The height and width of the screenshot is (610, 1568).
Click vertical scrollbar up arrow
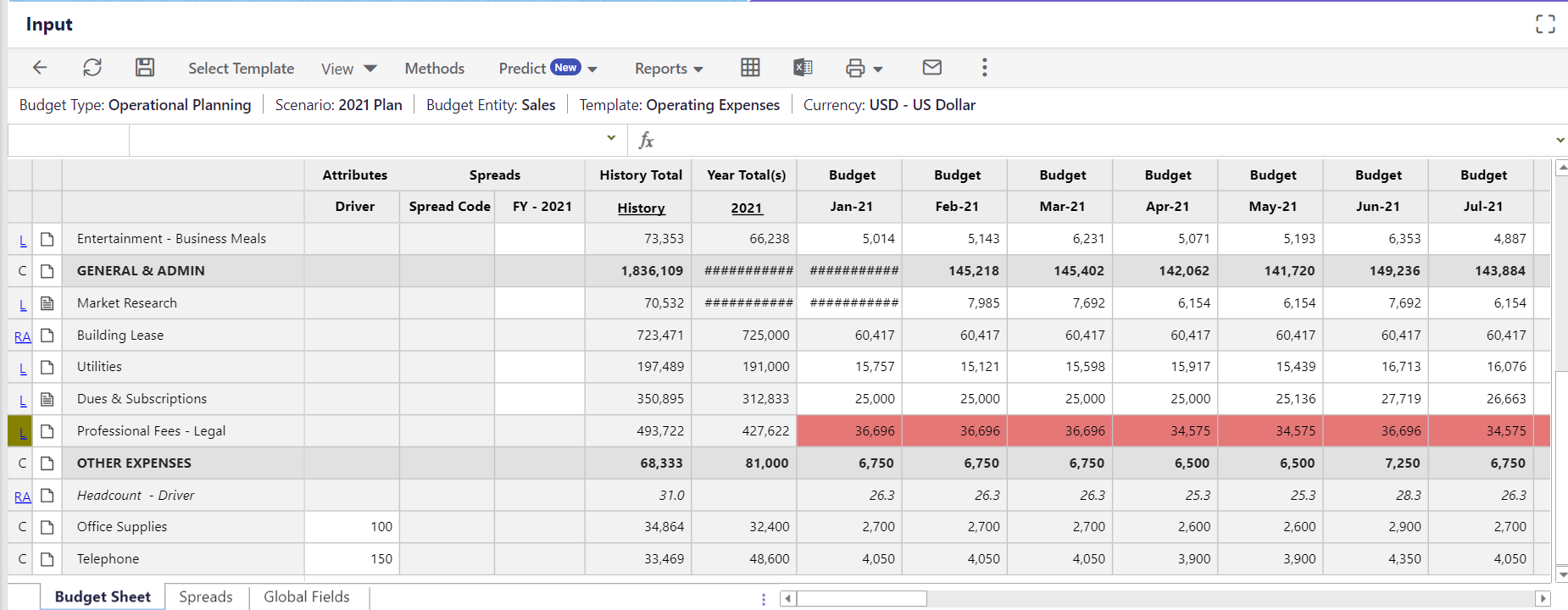click(1561, 168)
